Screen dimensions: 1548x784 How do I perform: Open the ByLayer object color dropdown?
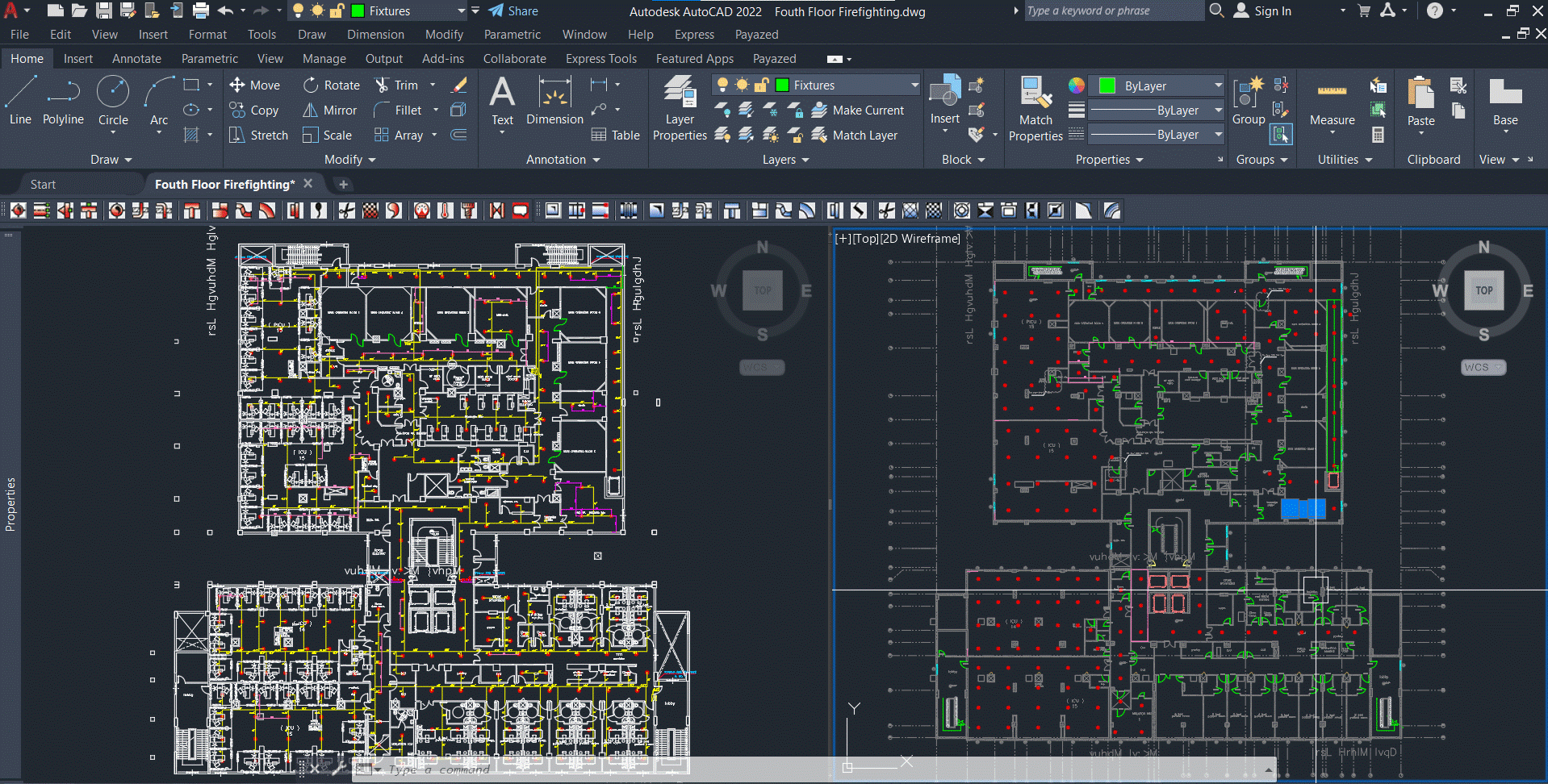pyautogui.click(x=1218, y=85)
